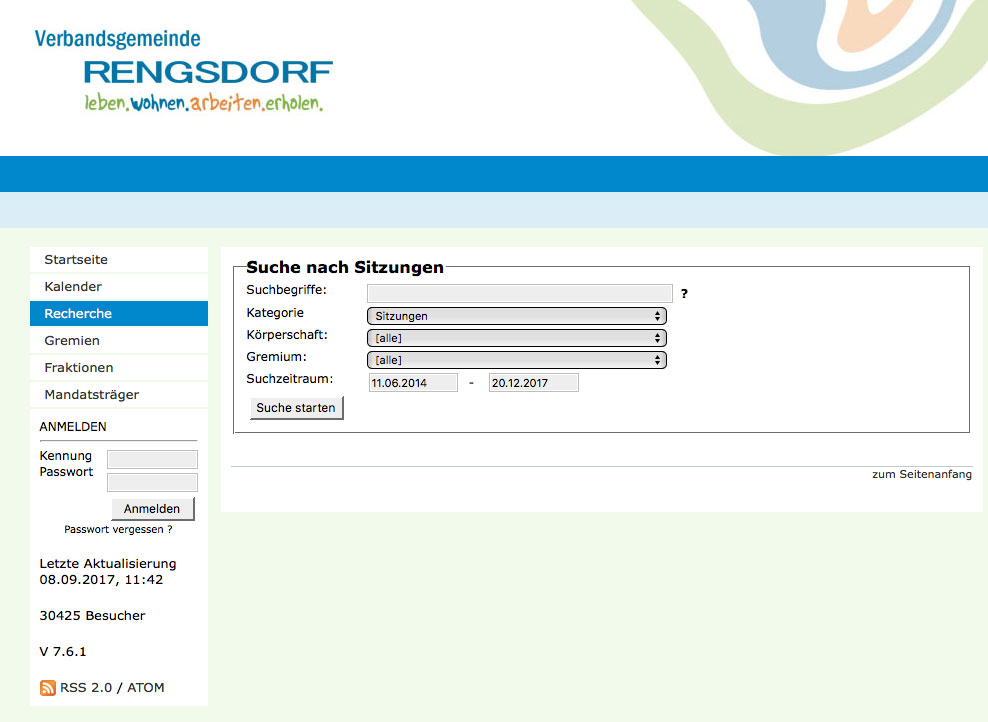
Task: Open the Fraktionen menu entry
Action: [x=79, y=368]
